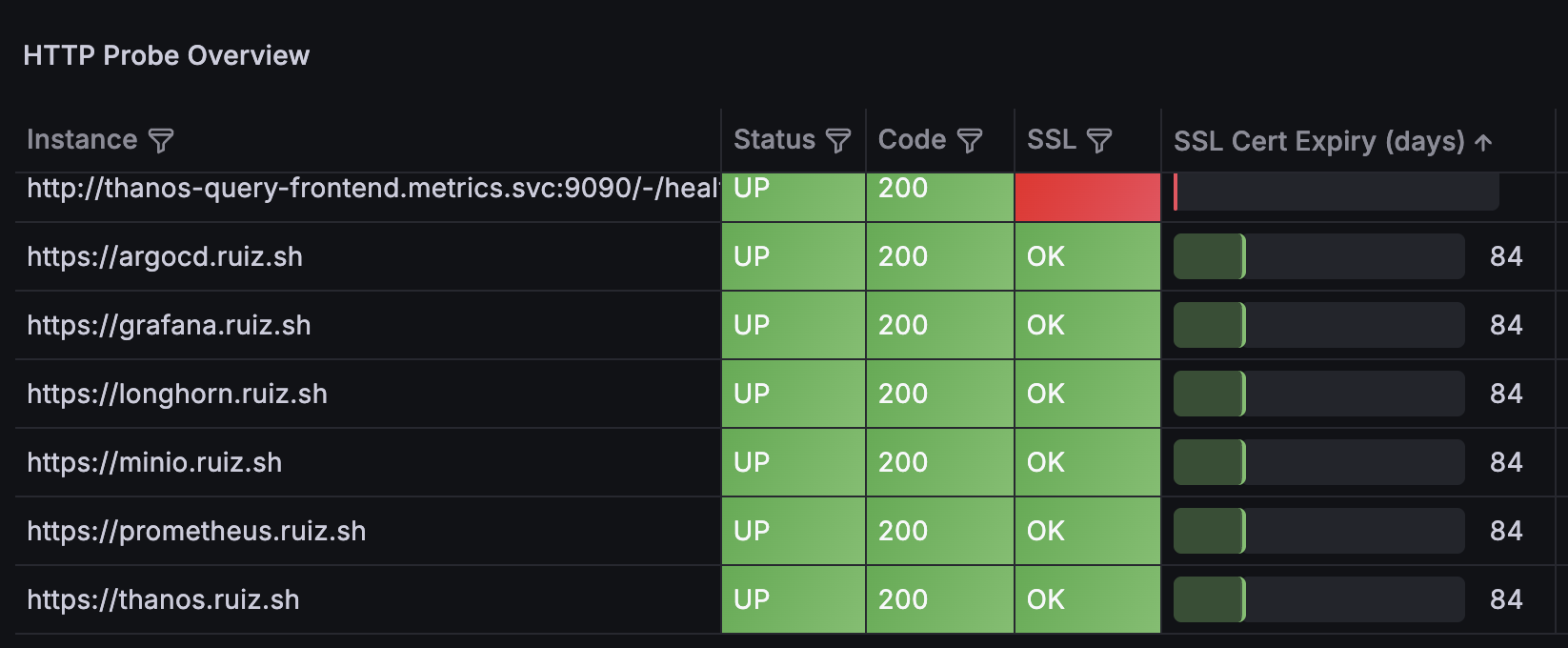Click the 200 code cell for longhorn.ruiz.sh
Image resolution: width=1568 pixels, height=648 pixels.
click(938, 394)
